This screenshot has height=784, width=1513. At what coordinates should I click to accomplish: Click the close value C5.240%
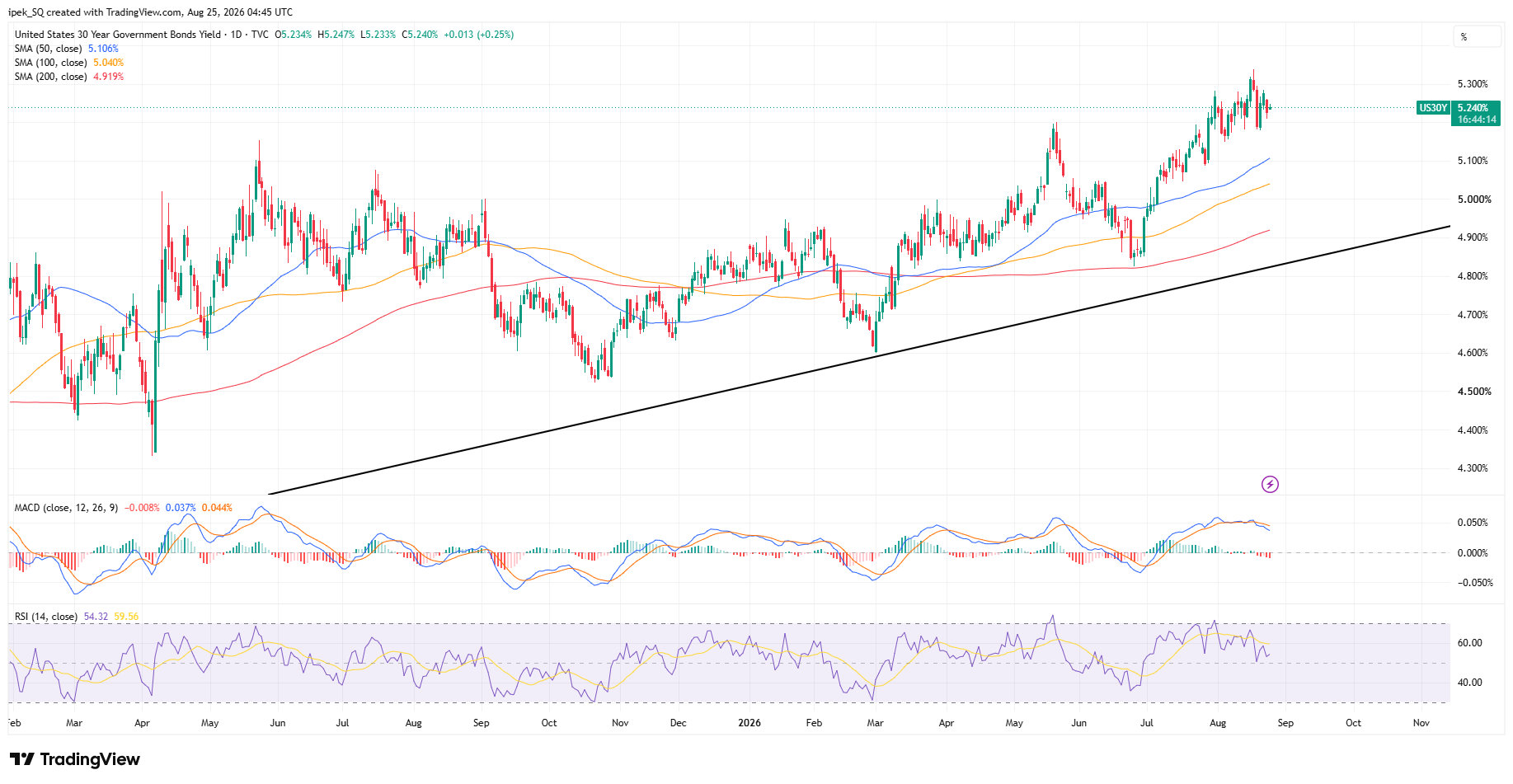pyautogui.click(x=420, y=35)
